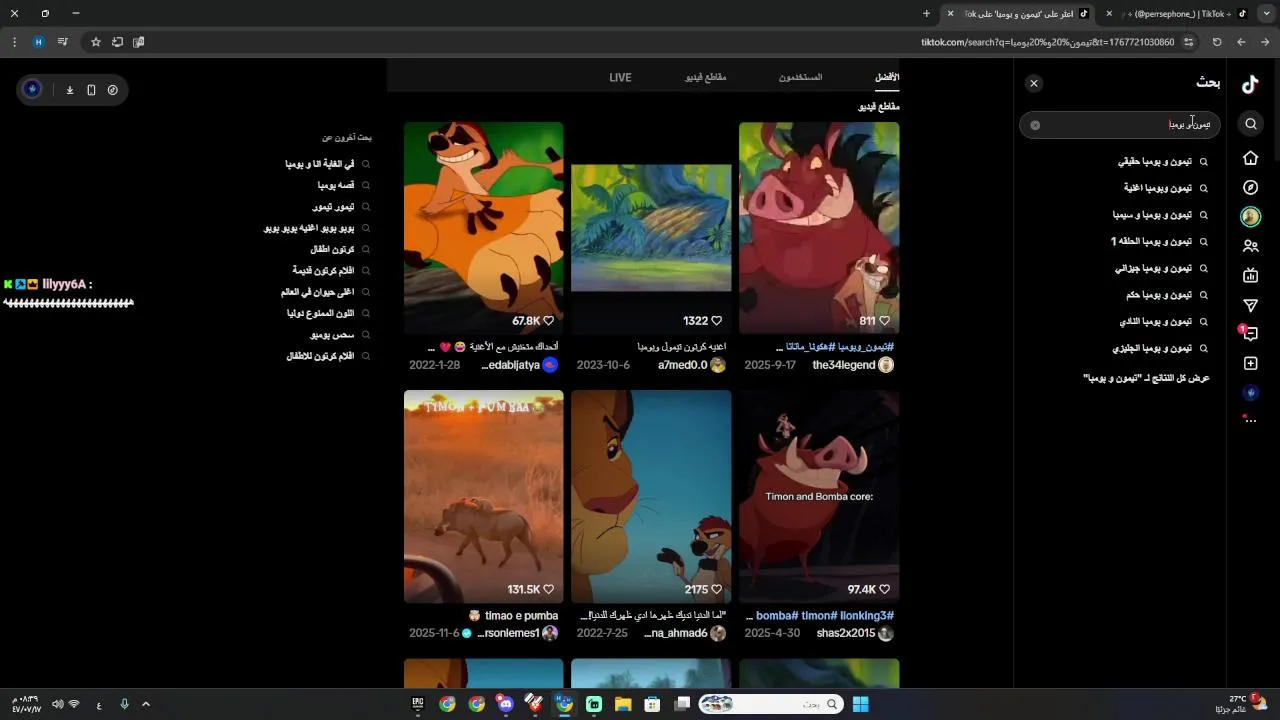Viewport: 1280px width, 720px height.
Task: Open the Explore compass icon
Action: click(1250, 188)
